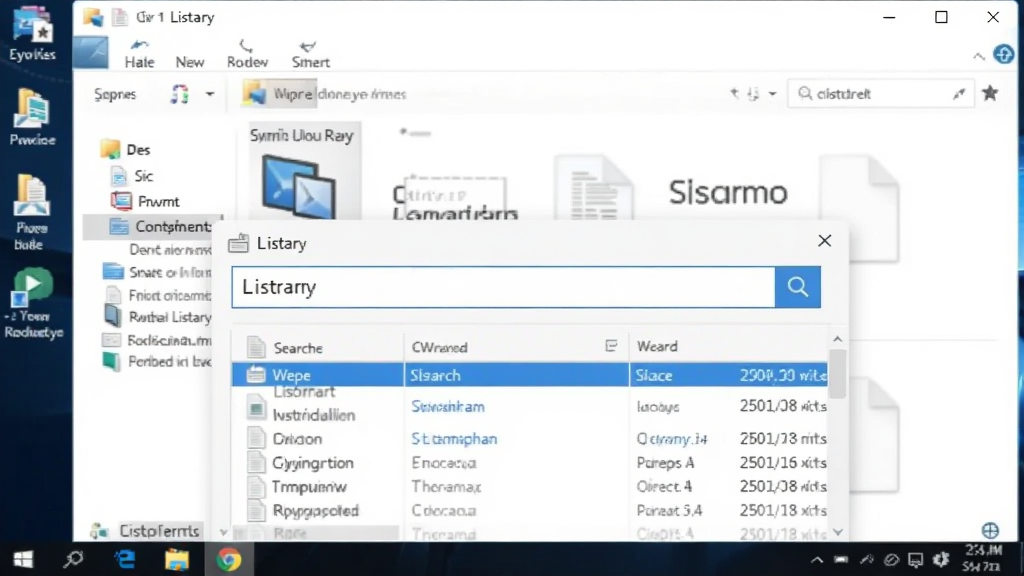Expand the sidebar chevron near Cistpfermts

click(223, 532)
